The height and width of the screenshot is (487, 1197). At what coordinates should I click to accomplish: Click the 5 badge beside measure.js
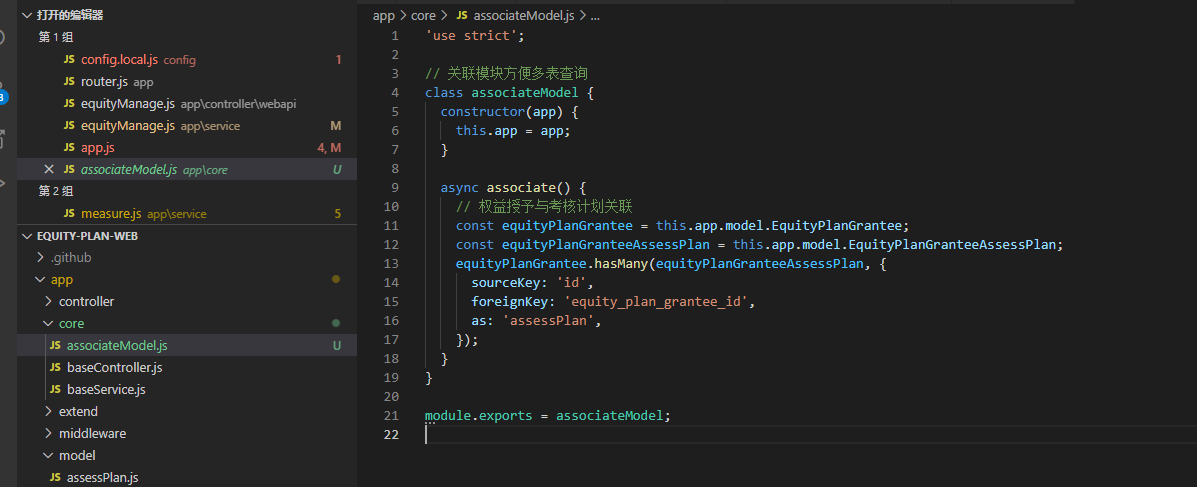(x=337, y=214)
